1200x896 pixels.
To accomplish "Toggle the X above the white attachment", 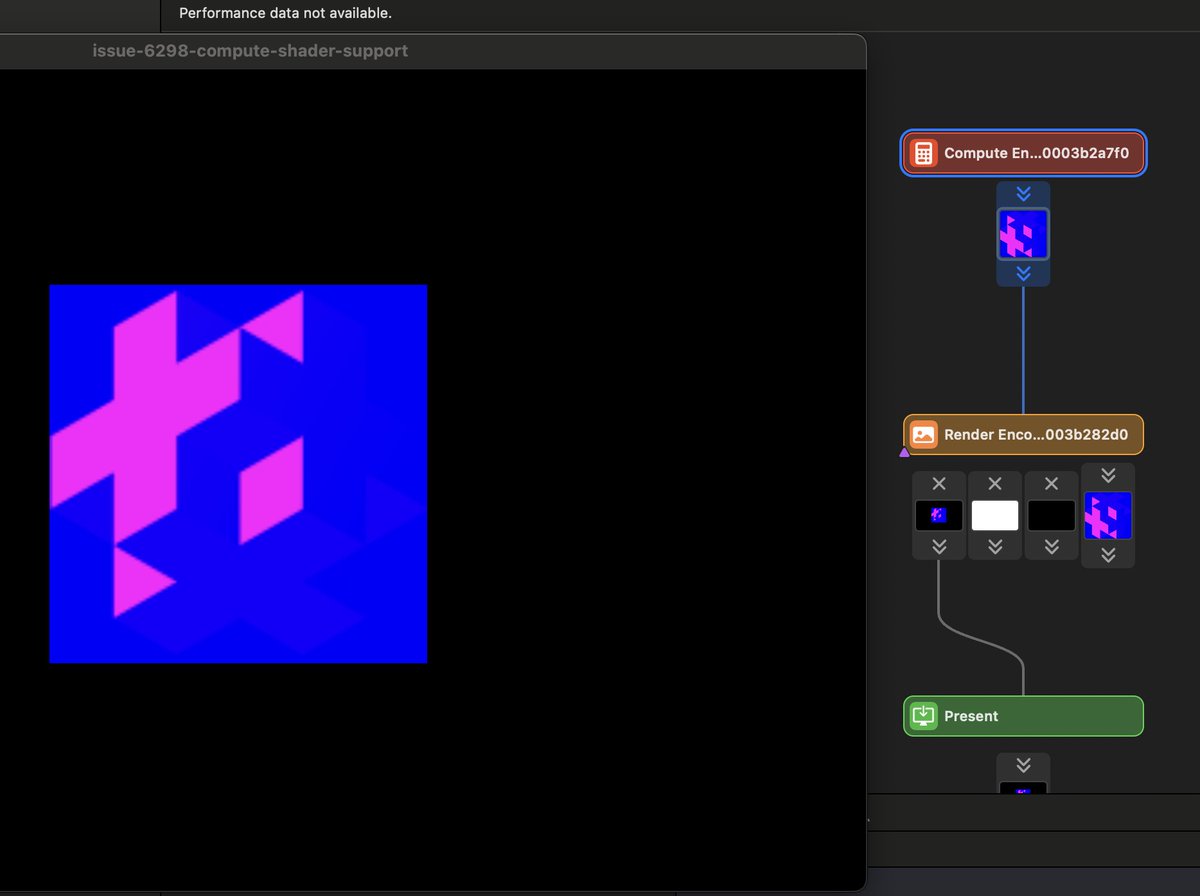I will [x=994, y=483].
